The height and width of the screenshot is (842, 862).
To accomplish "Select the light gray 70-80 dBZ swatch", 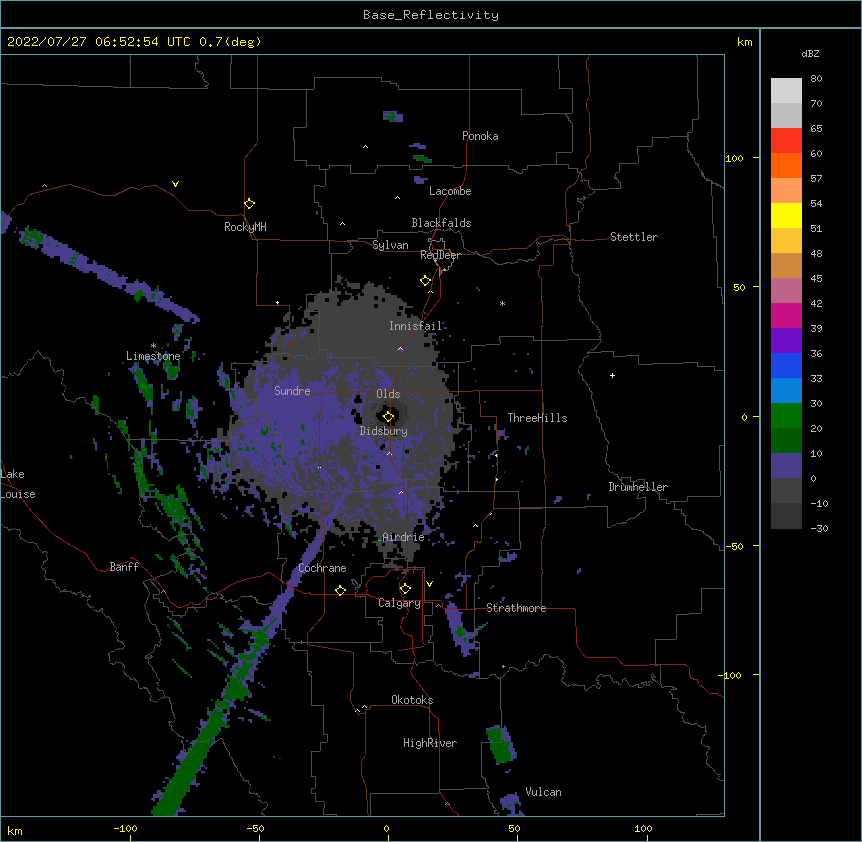I will 786,91.
